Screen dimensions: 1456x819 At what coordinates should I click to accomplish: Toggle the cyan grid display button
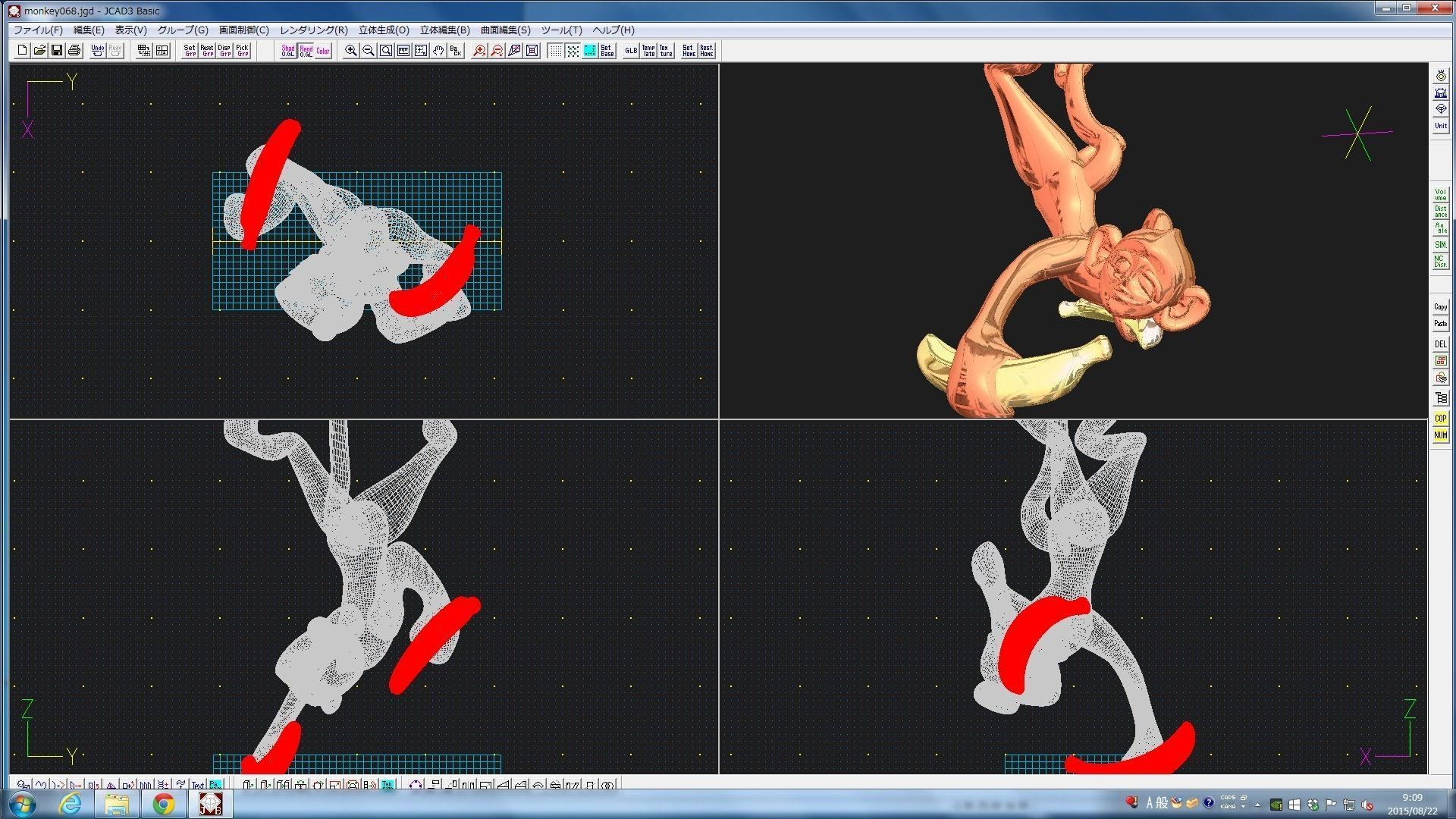[x=589, y=50]
